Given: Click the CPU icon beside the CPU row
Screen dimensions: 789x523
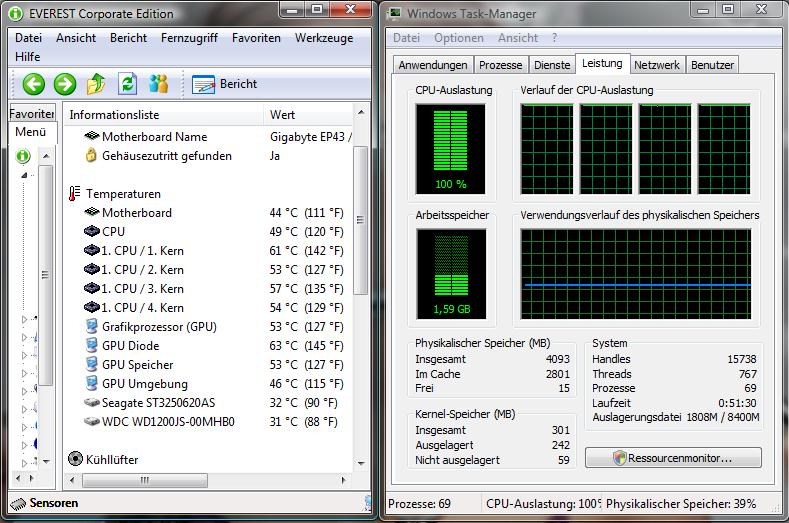Looking at the screenshot, I should coord(92,231).
